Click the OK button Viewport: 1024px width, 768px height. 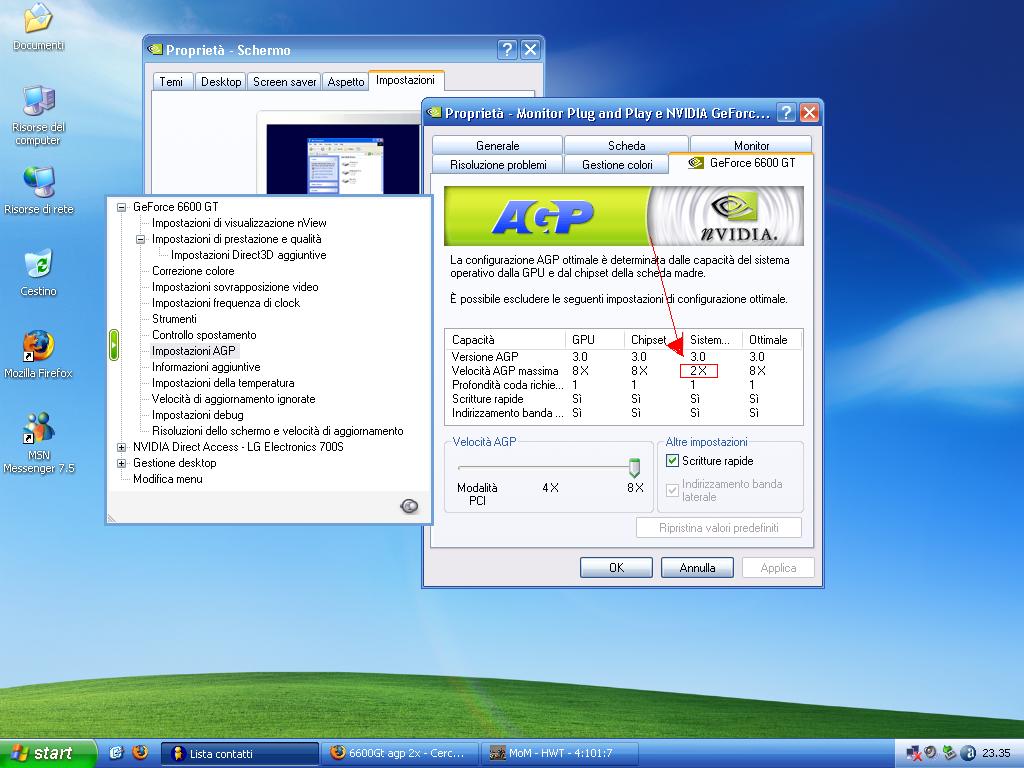pos(616,568)
